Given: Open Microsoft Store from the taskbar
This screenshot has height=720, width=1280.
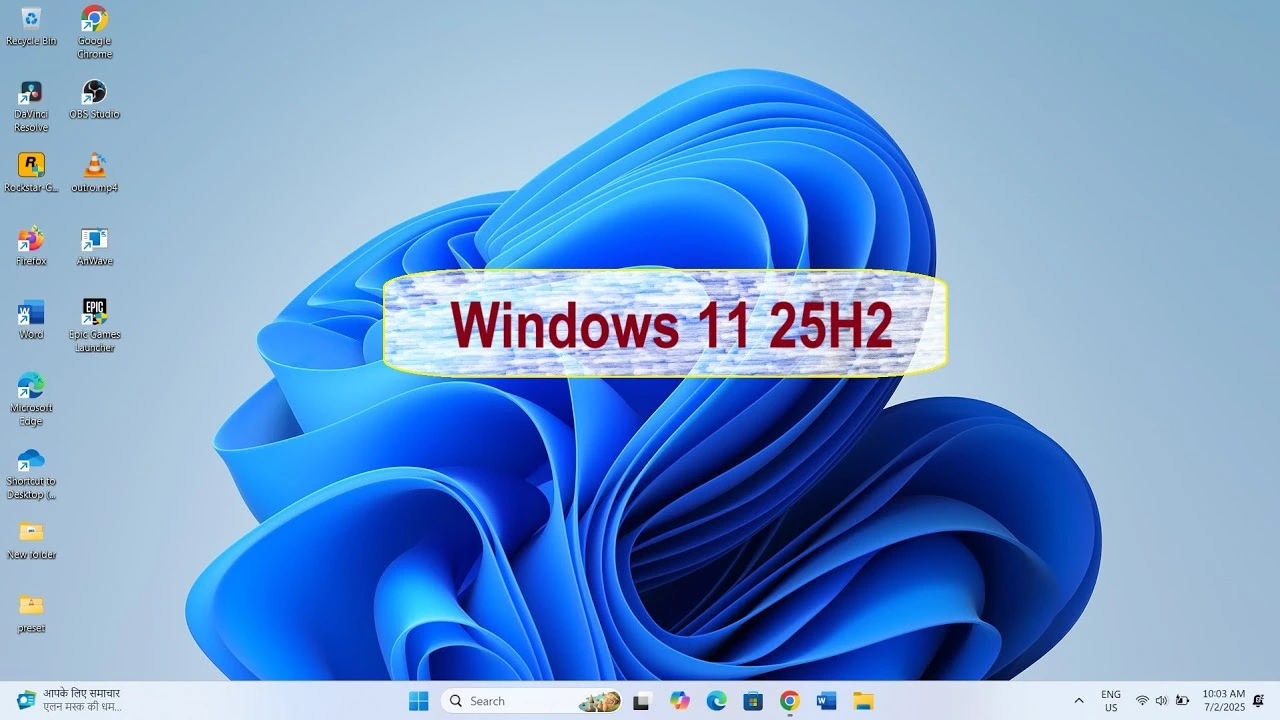Looking at the screenshot, I should pyautogui.click(x=753, y=701).
